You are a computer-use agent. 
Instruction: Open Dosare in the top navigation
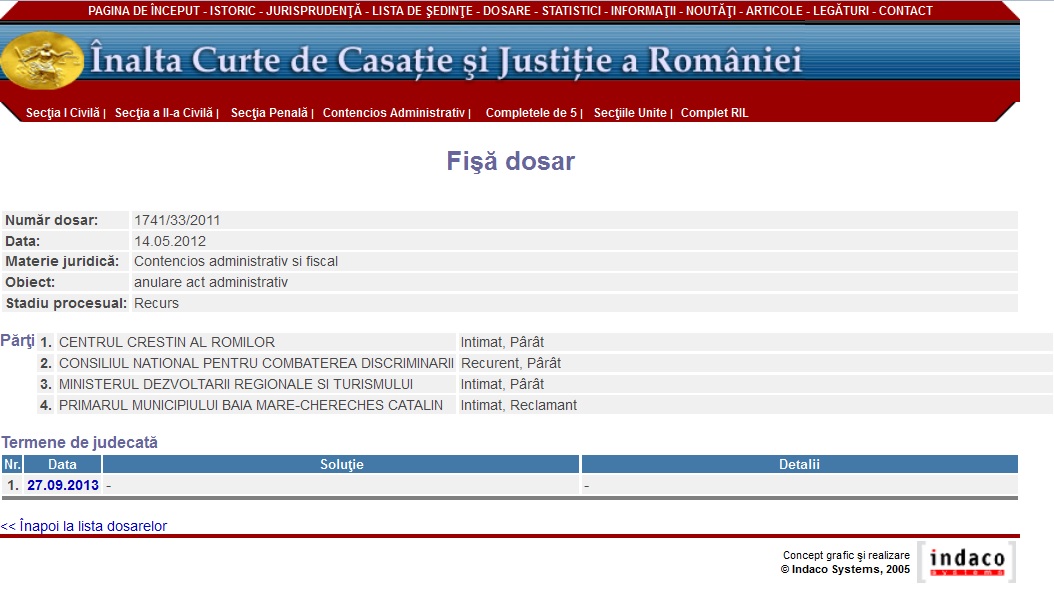coord(506,11)
